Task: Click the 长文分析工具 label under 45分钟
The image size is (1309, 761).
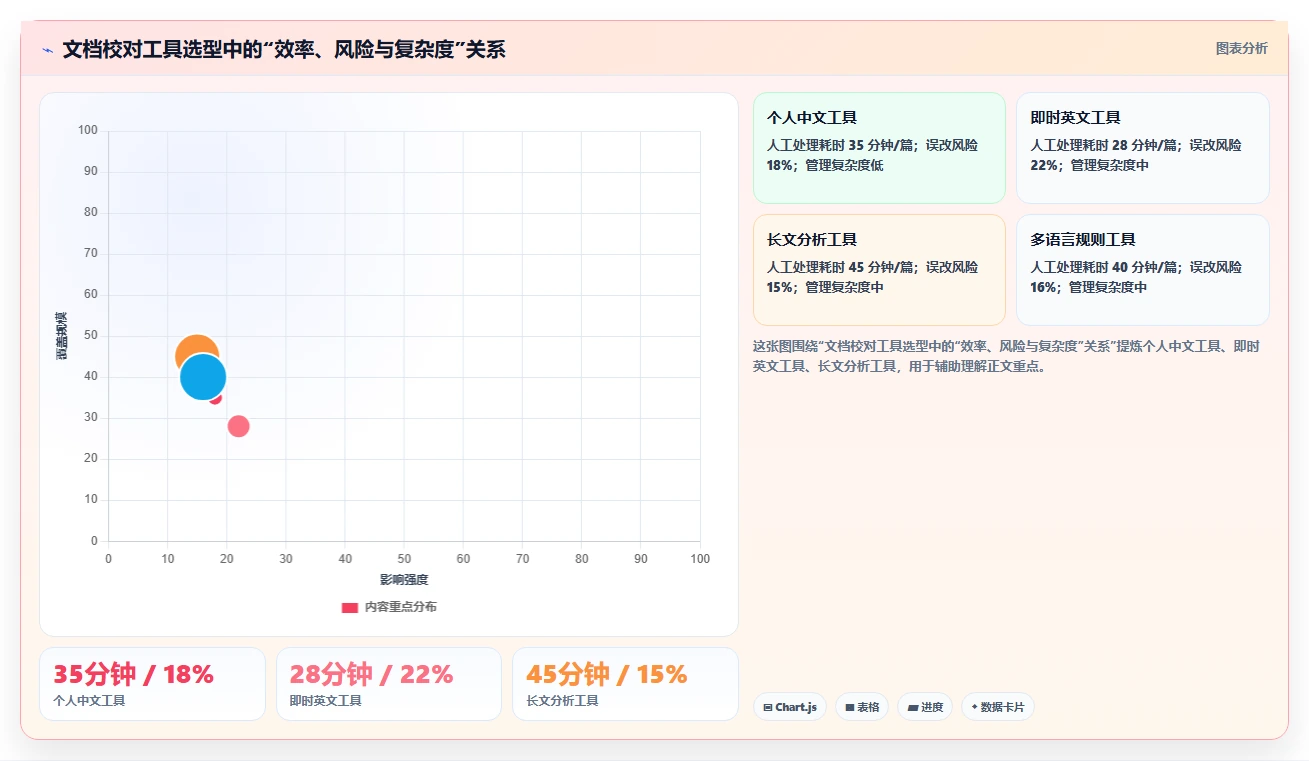Action: tap(563, 701)
